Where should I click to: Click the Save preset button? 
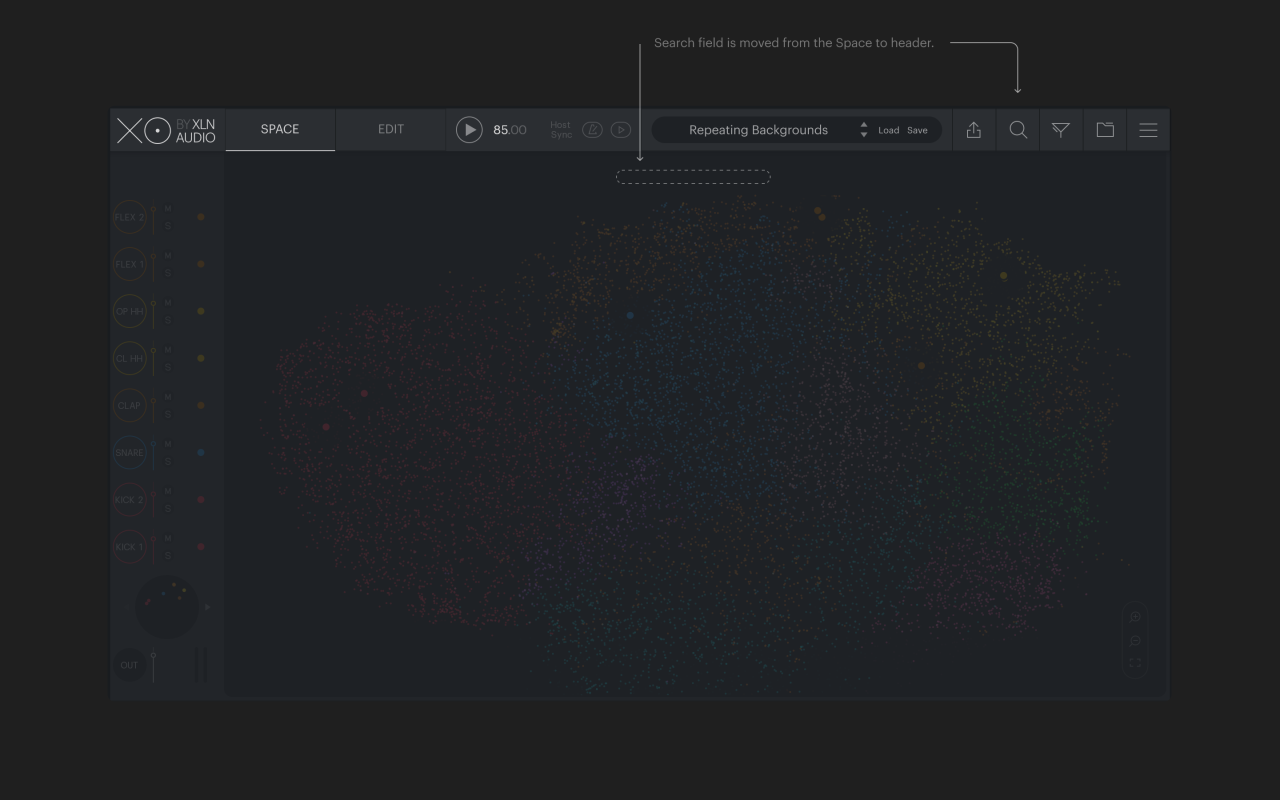coord(917,131)
